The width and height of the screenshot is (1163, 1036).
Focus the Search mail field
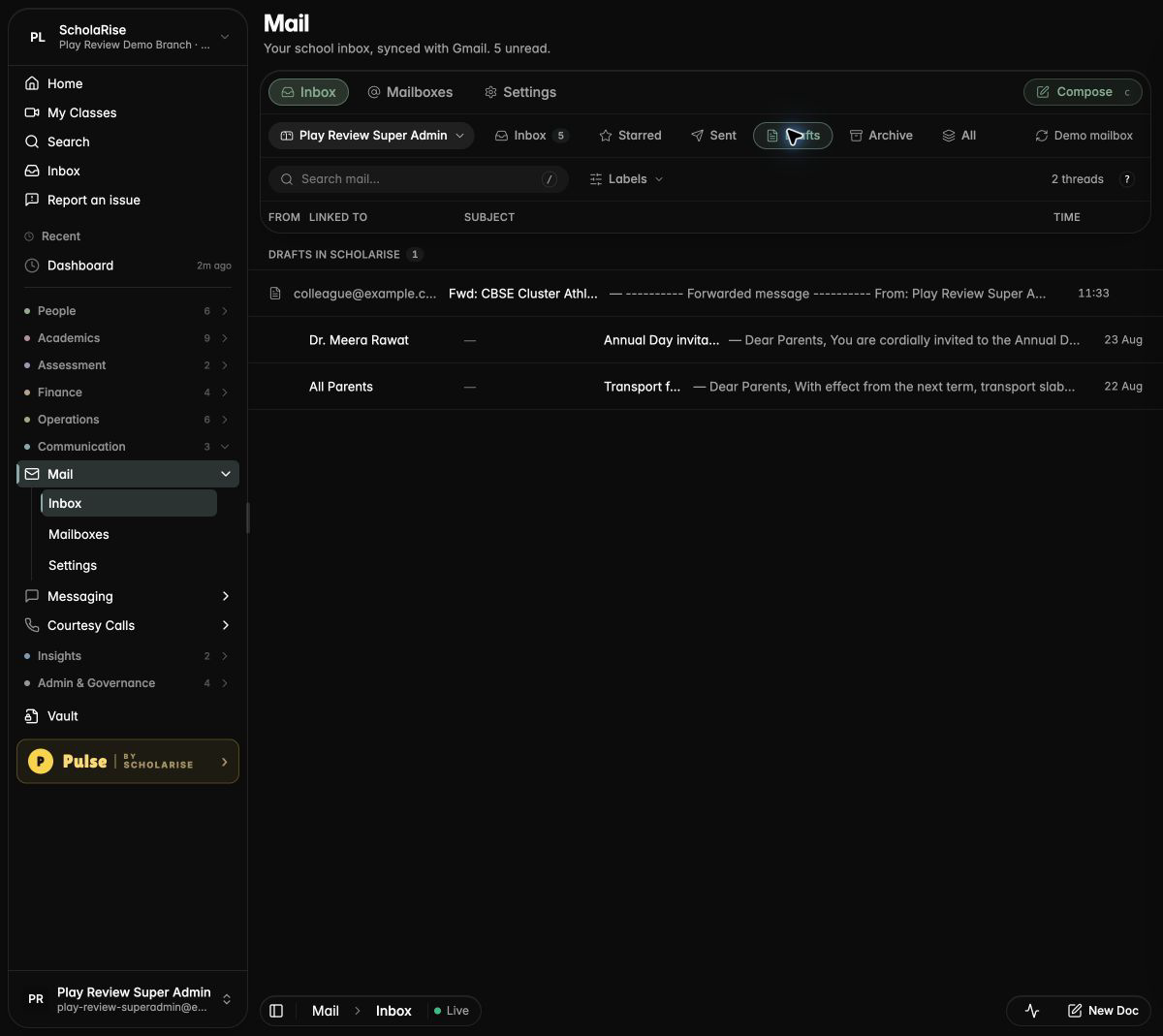[419, 179]
